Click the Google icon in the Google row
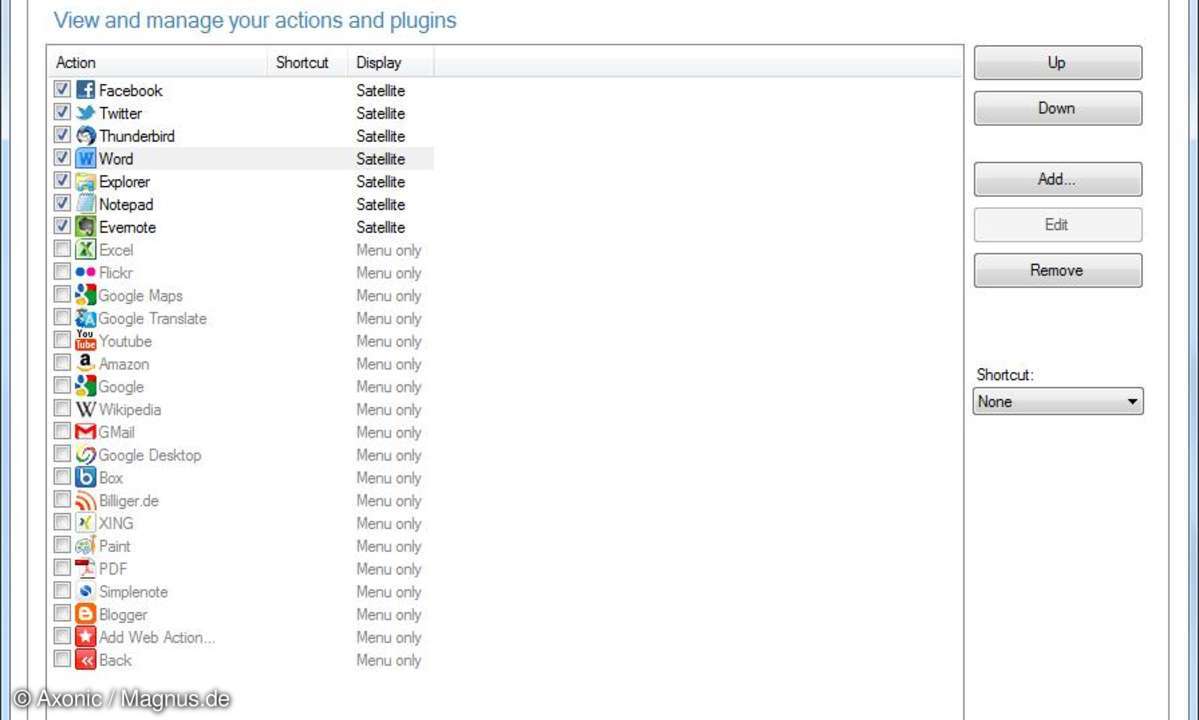Image resolution: width=1199 pixels, height=720 pixels. click(86, 387)
